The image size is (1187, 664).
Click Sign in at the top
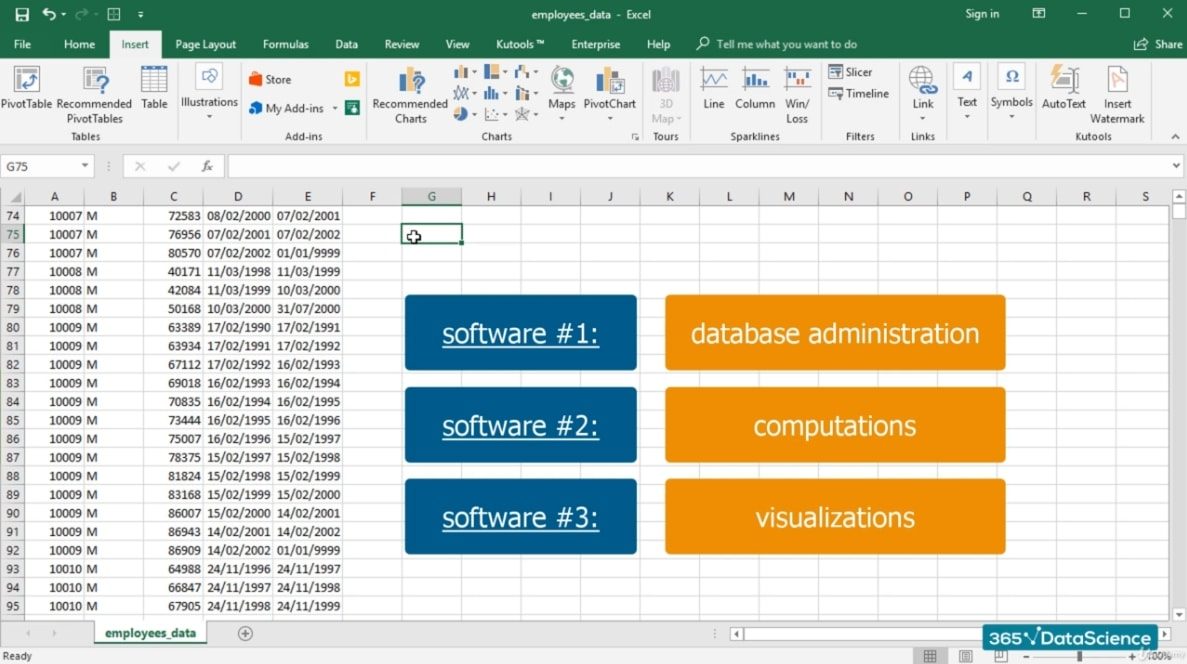pos(982,14)
